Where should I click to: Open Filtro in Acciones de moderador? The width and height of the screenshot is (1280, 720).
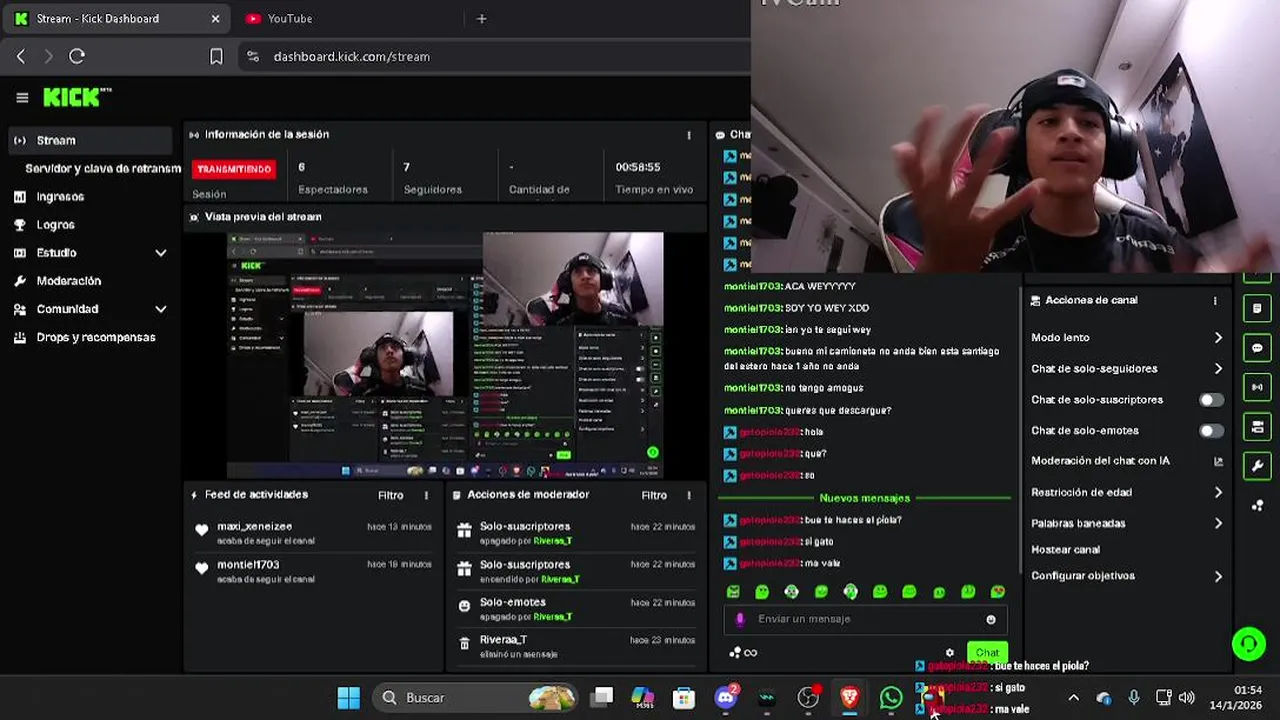[653, 495]
